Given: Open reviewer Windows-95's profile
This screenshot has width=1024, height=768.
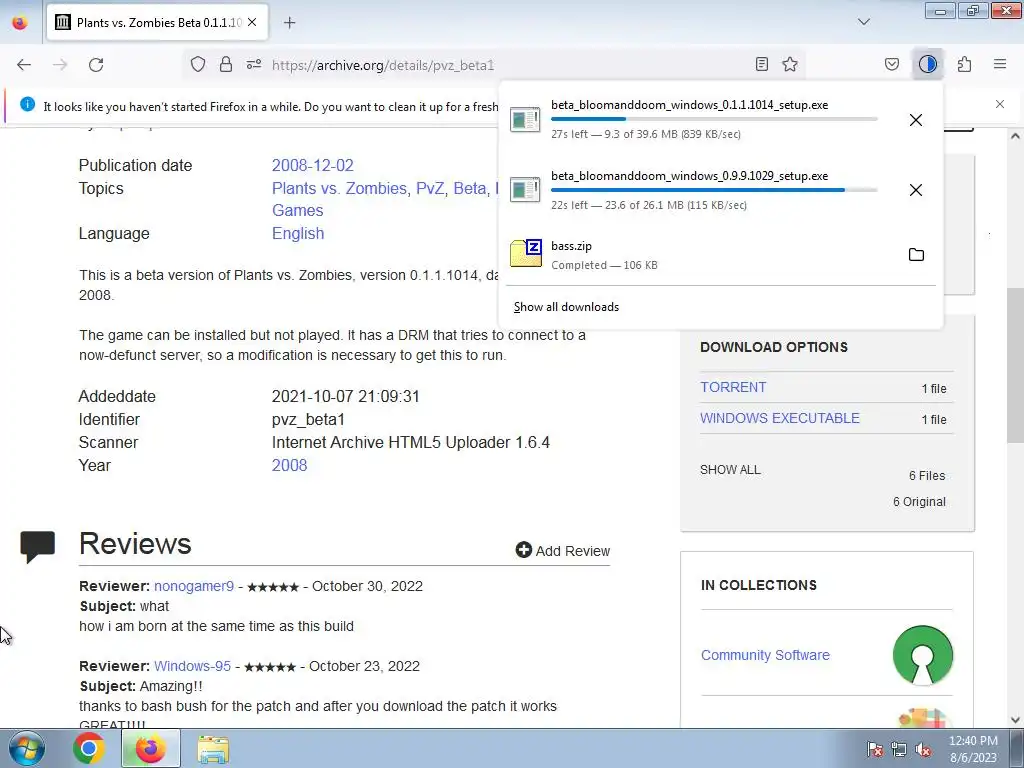Looking at the screenshot, I should tap(193, 666).
